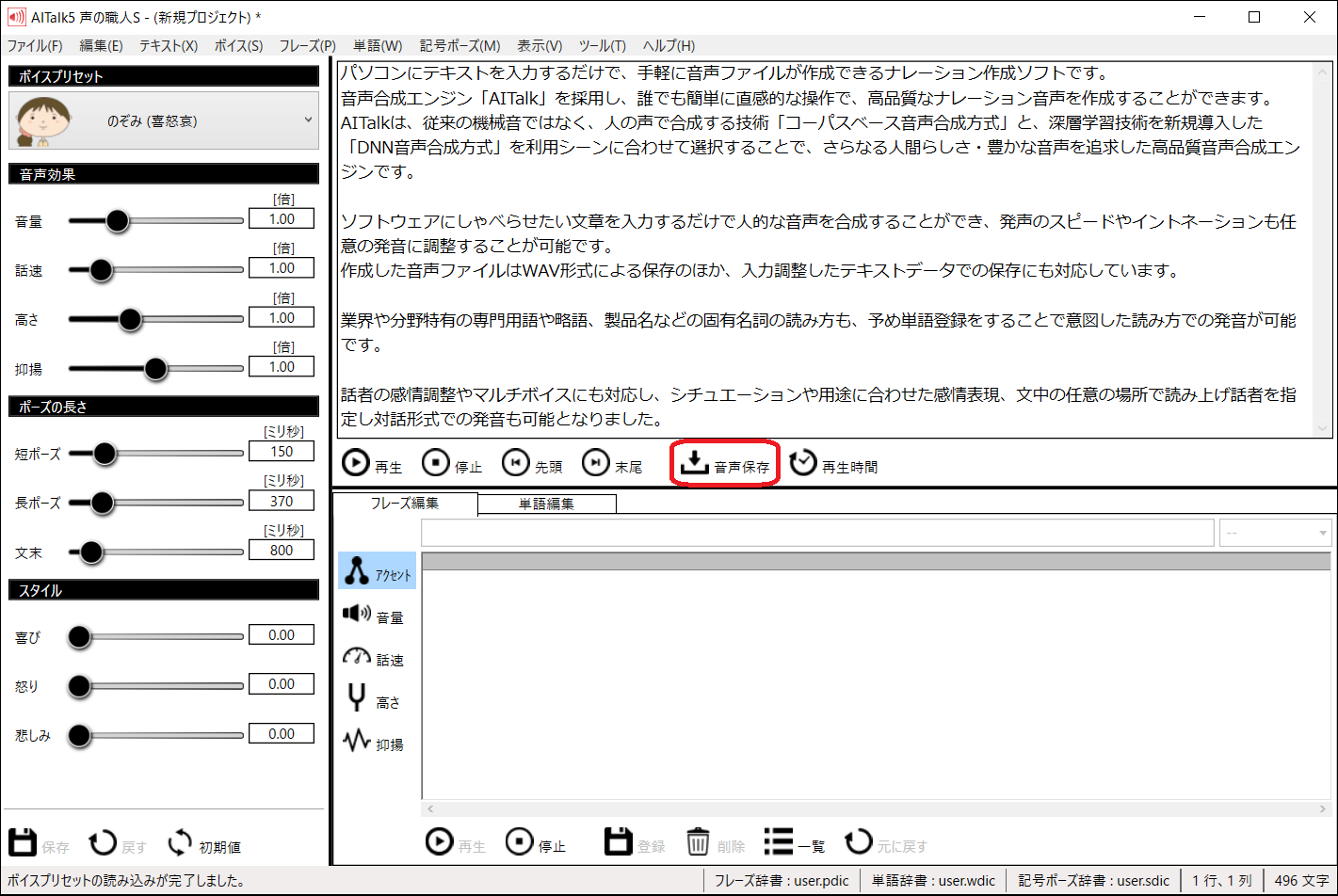
Task: Click the 抑揚 intonation slider knob in 音声効果
Action: pyautogui.click(x=156, y=369)
